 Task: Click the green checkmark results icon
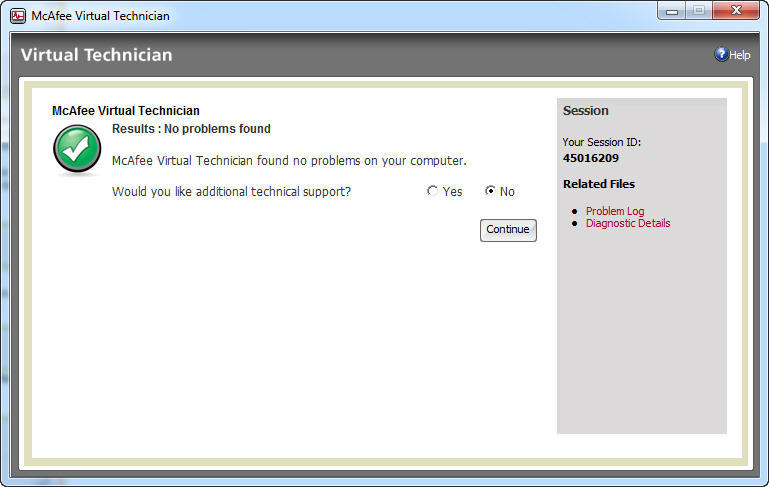coord(77,149)
